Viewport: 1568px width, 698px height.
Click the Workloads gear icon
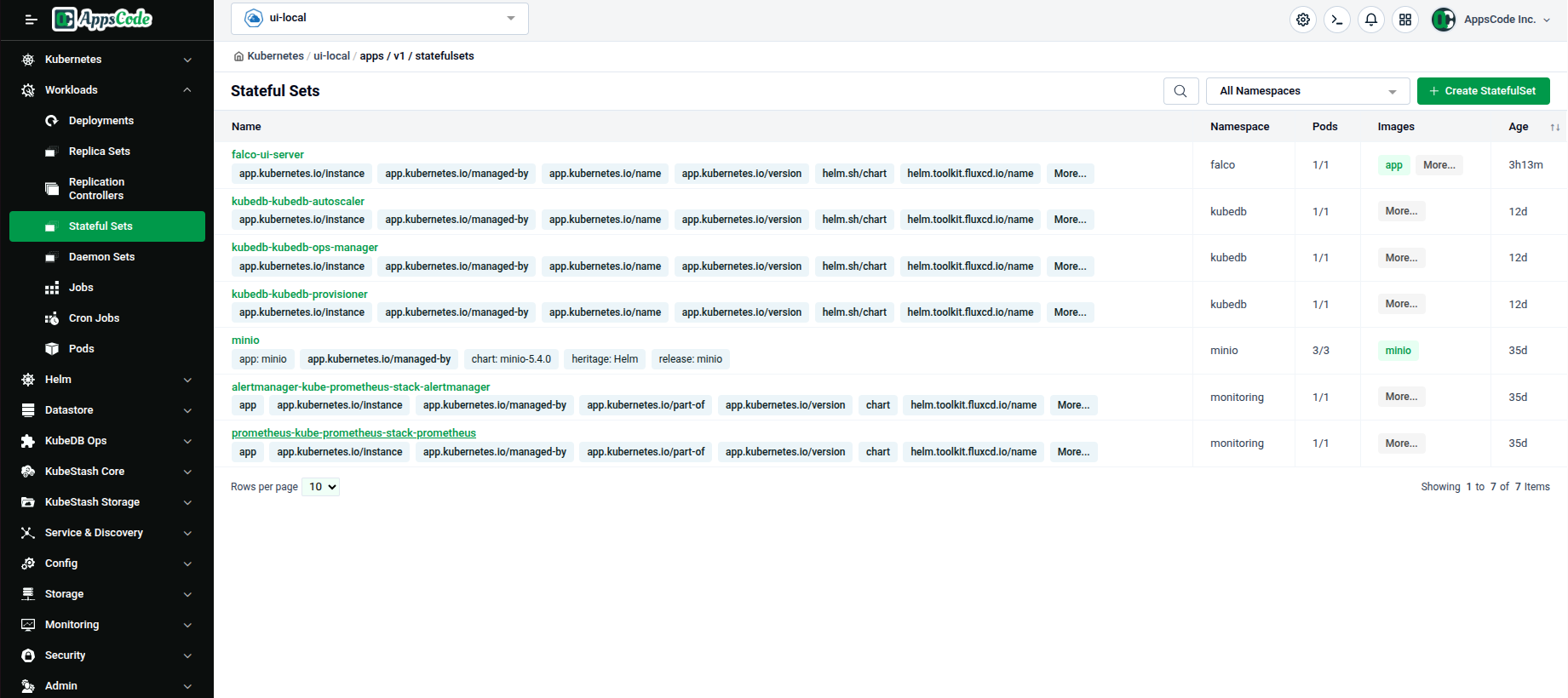click(28, 90)
